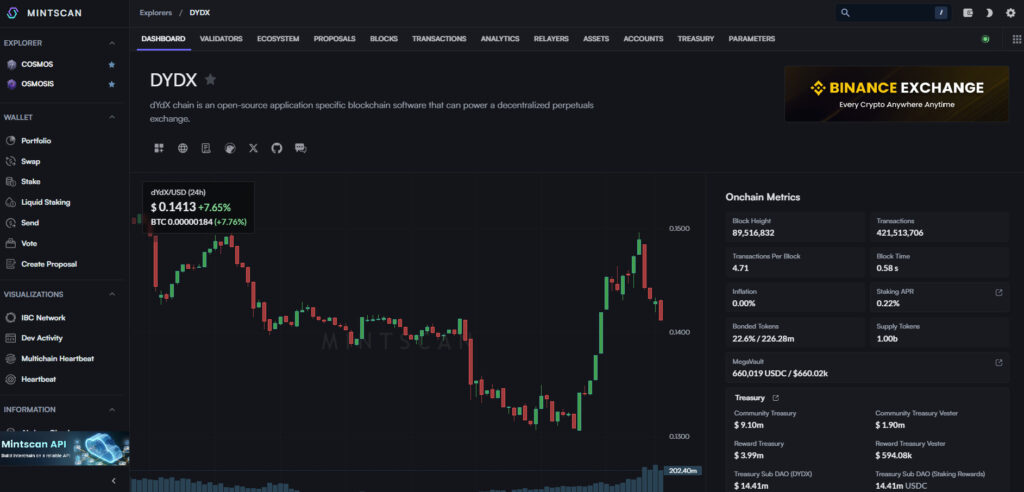The height and width of the screenshot is (492, 1024).
Task: Switch to the TRANSACTIONS tab
Action: [x=440, y=39]
